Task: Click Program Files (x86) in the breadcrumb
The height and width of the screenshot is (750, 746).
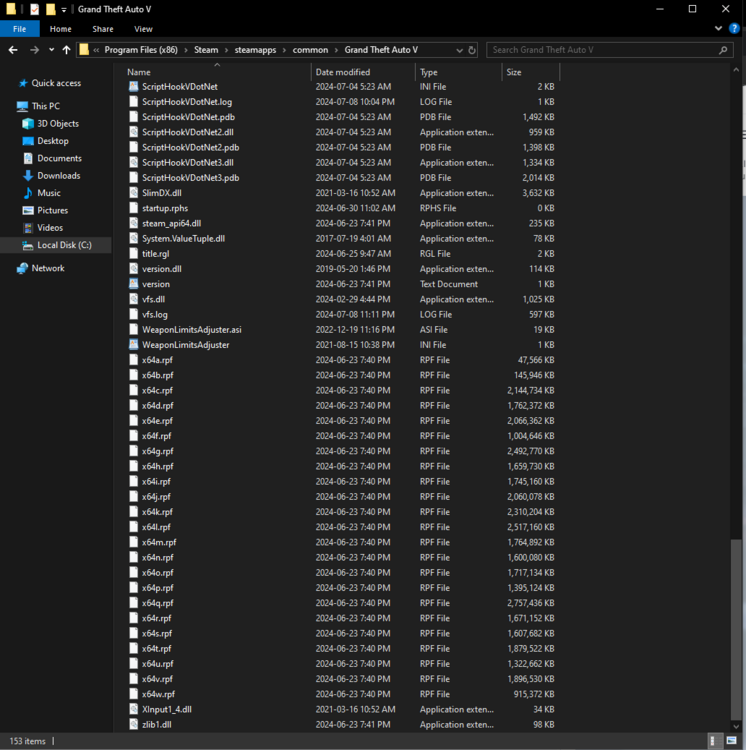Action: pyautogui.click(x=141, y=50)
